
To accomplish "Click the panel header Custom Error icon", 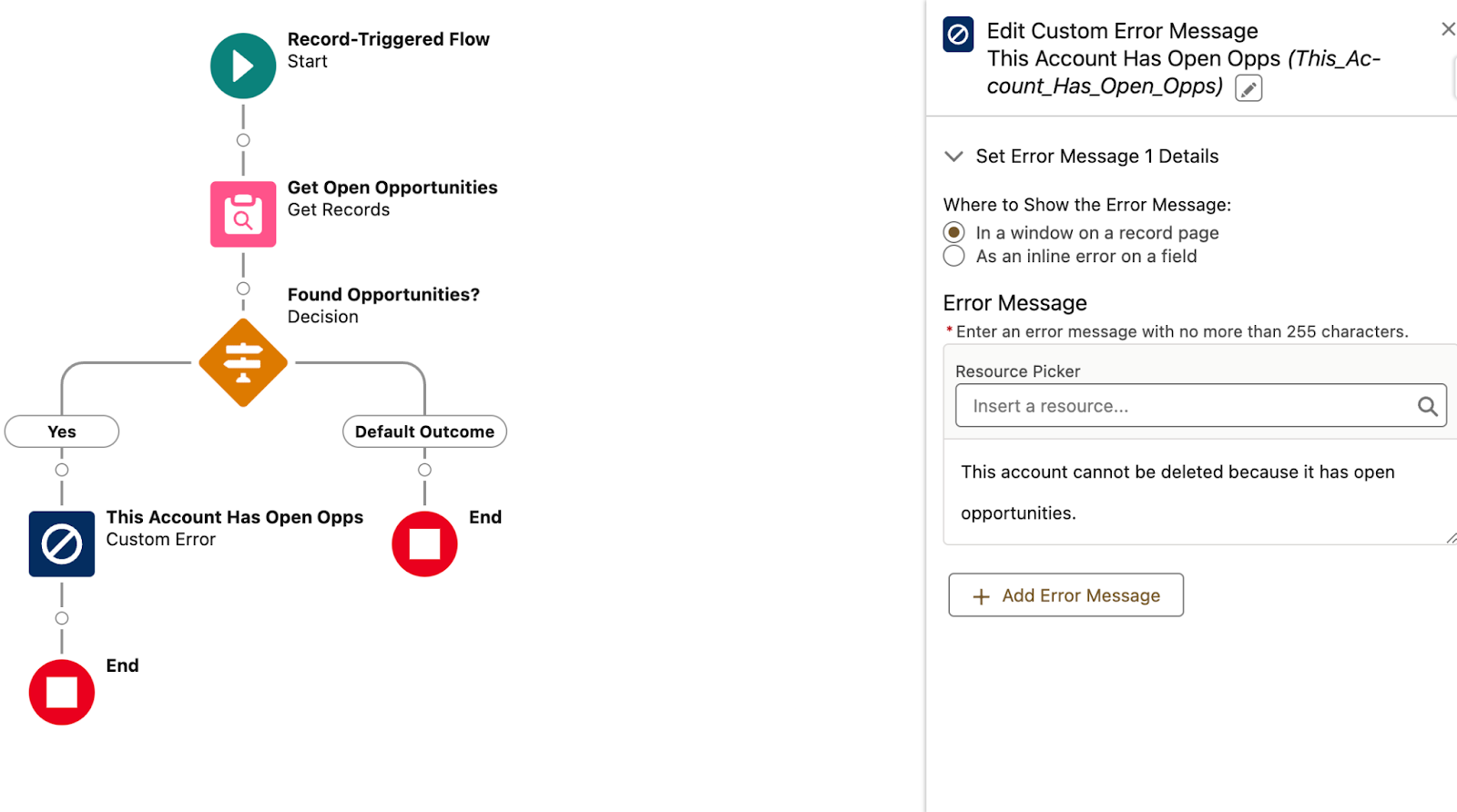I will pos(958,35).
